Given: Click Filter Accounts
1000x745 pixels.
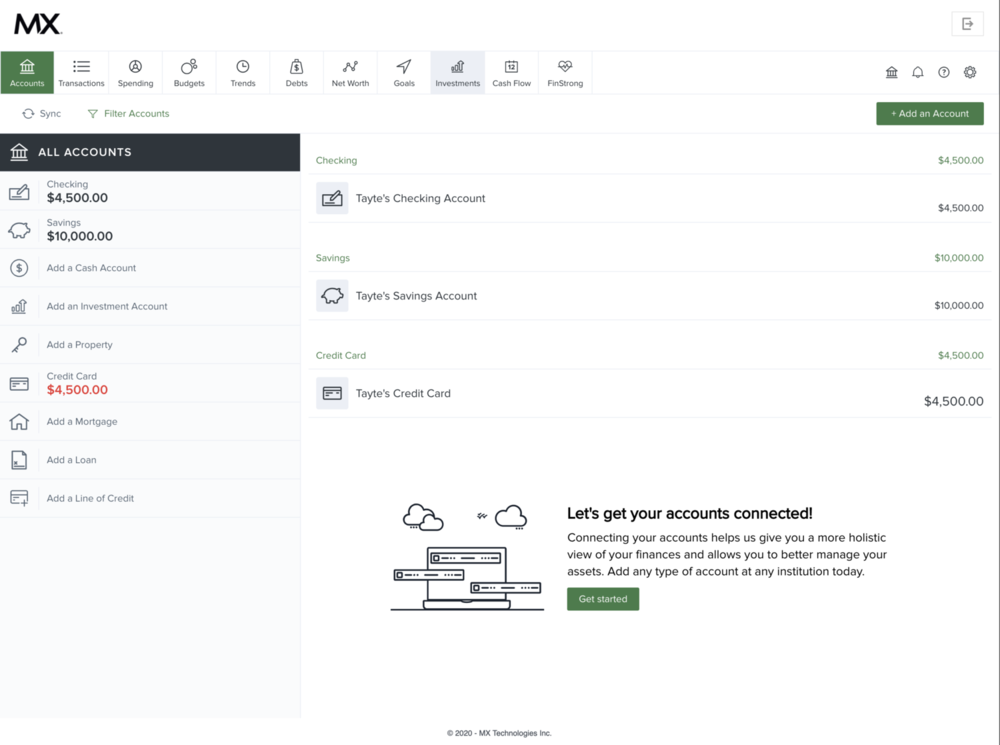Looking at the screenshot, I should click(128, 114).
